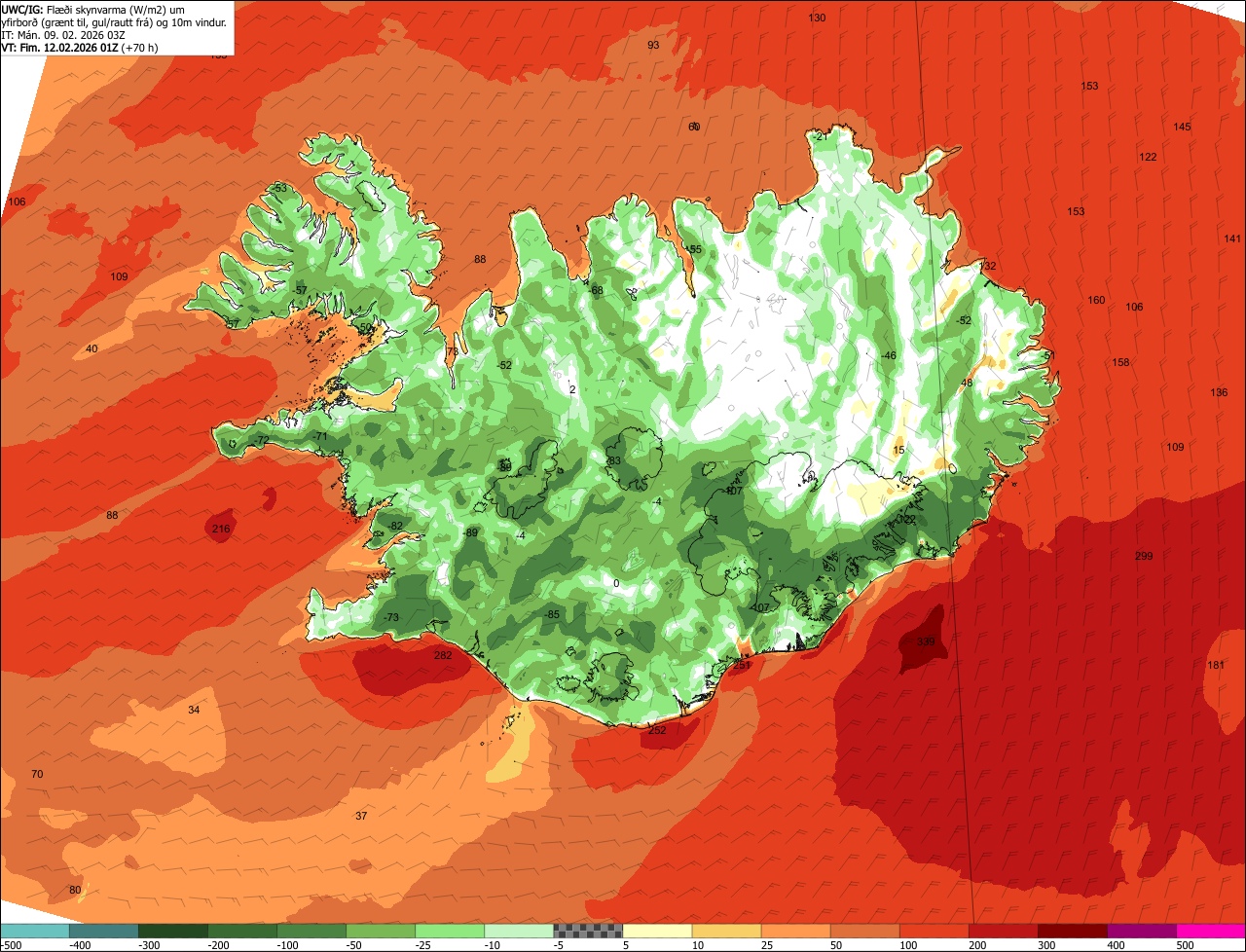
Task: Click the 299 value on the map
Action: (x=1144, y=557)
